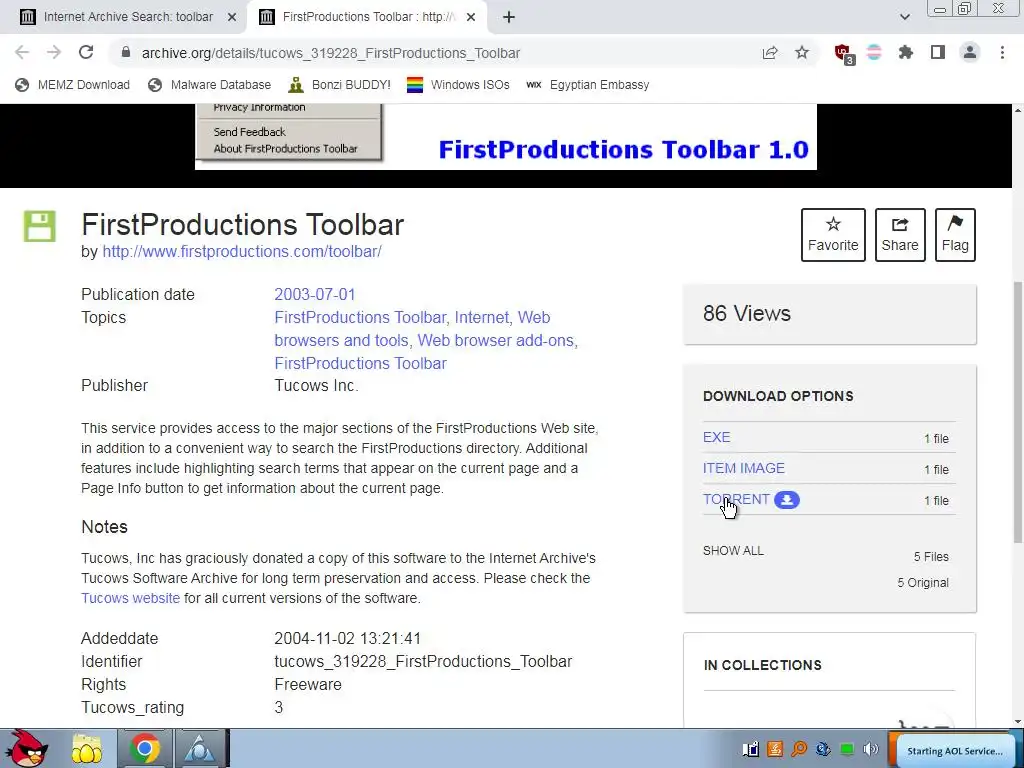Image resolution: width=1024 pixels, height=768 pixels.
Task: Click the green floppy disk software icon
Action: (x=40, y=226)
